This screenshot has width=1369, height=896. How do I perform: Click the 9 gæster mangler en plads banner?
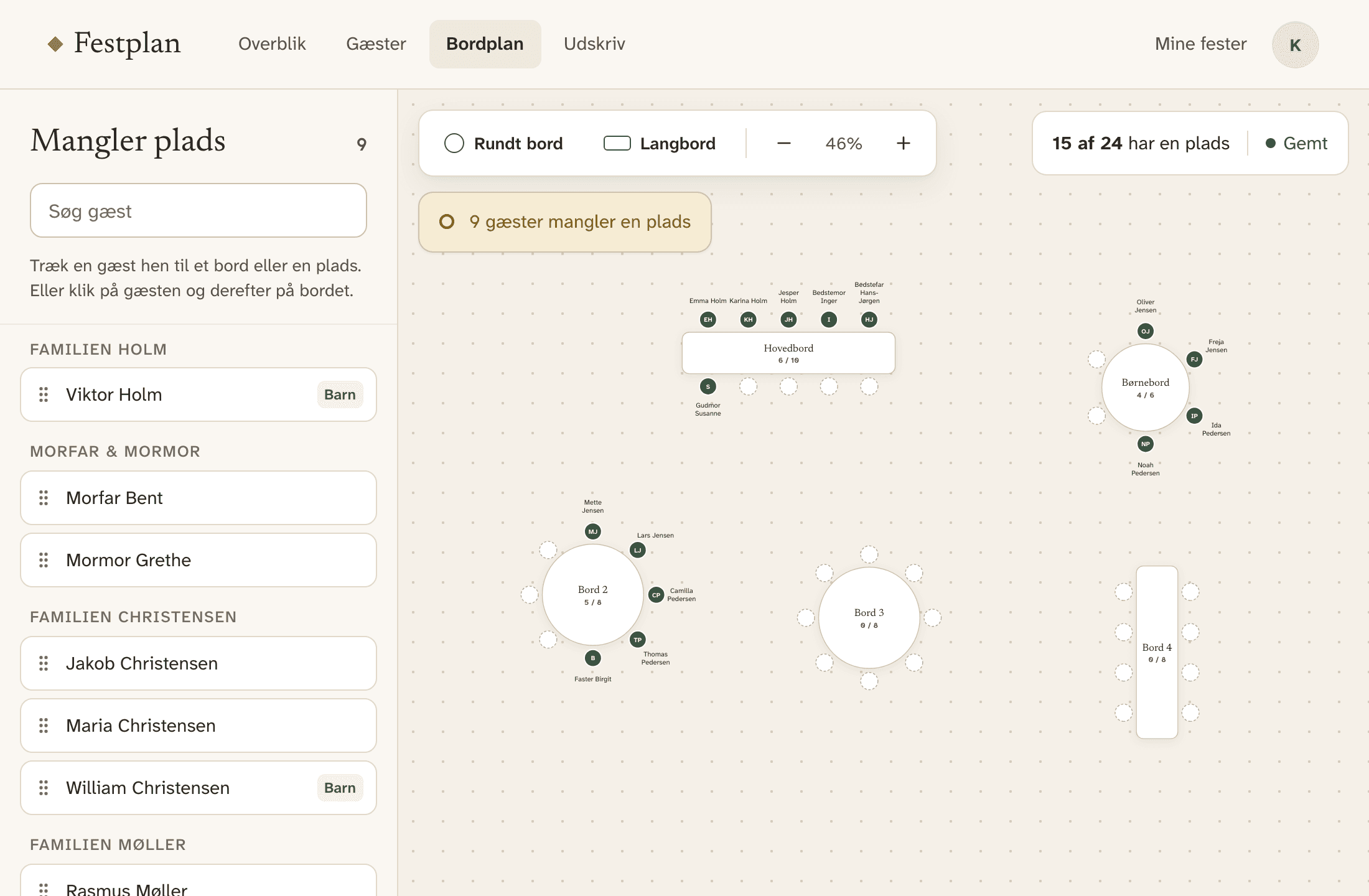(x=565, y=222)
